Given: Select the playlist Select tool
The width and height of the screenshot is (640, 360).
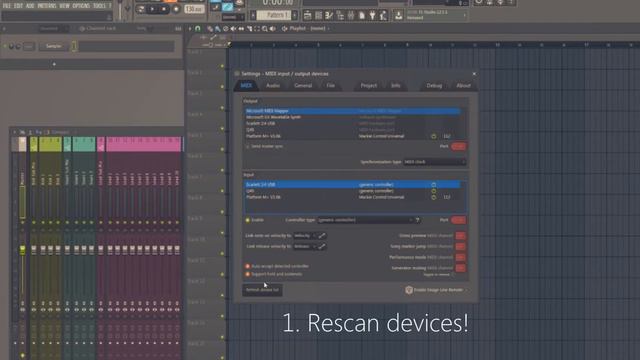Looking at the screenshot, I should [x=257, y=29].
